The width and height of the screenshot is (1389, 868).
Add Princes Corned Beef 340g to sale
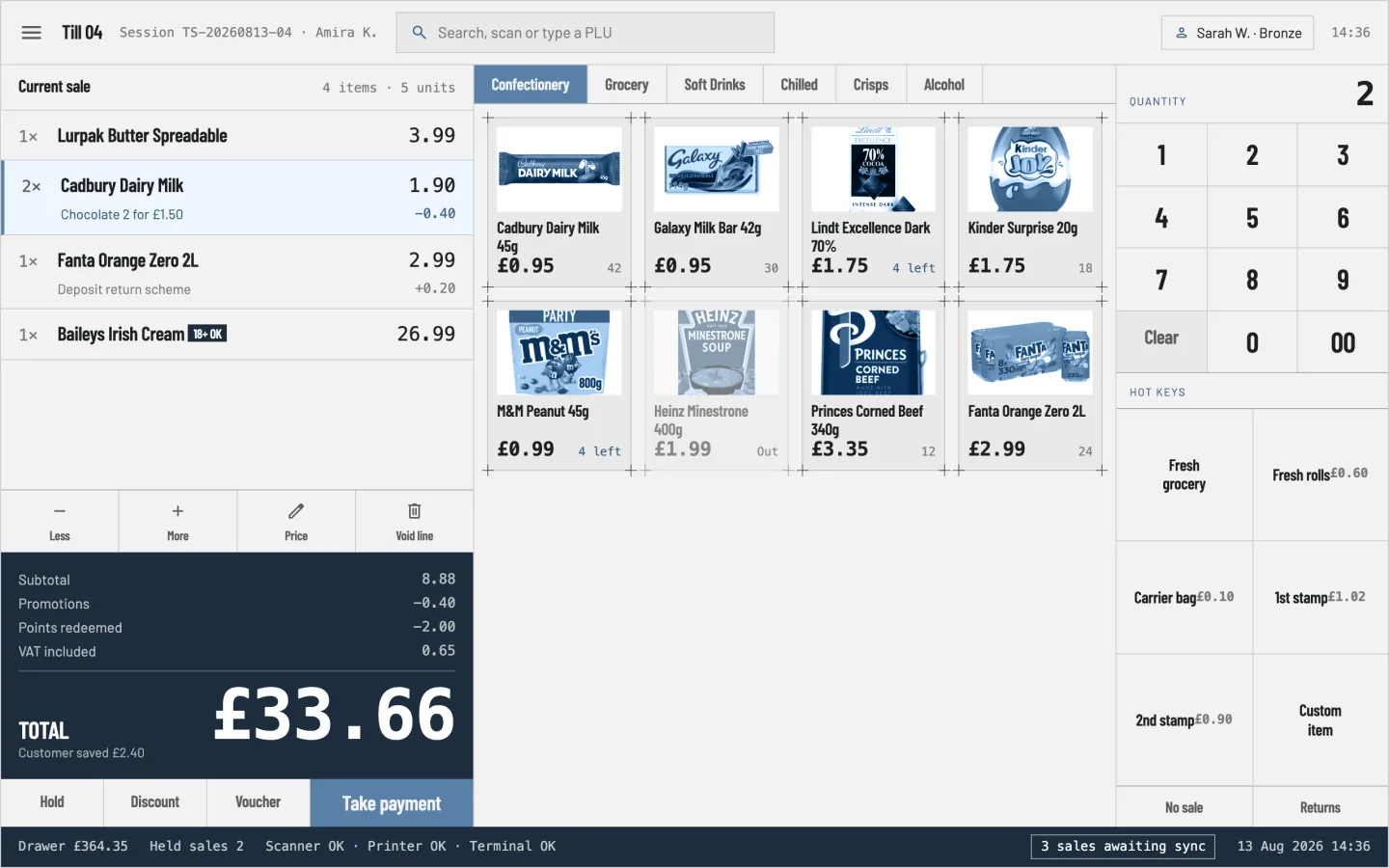pos(873,386)
